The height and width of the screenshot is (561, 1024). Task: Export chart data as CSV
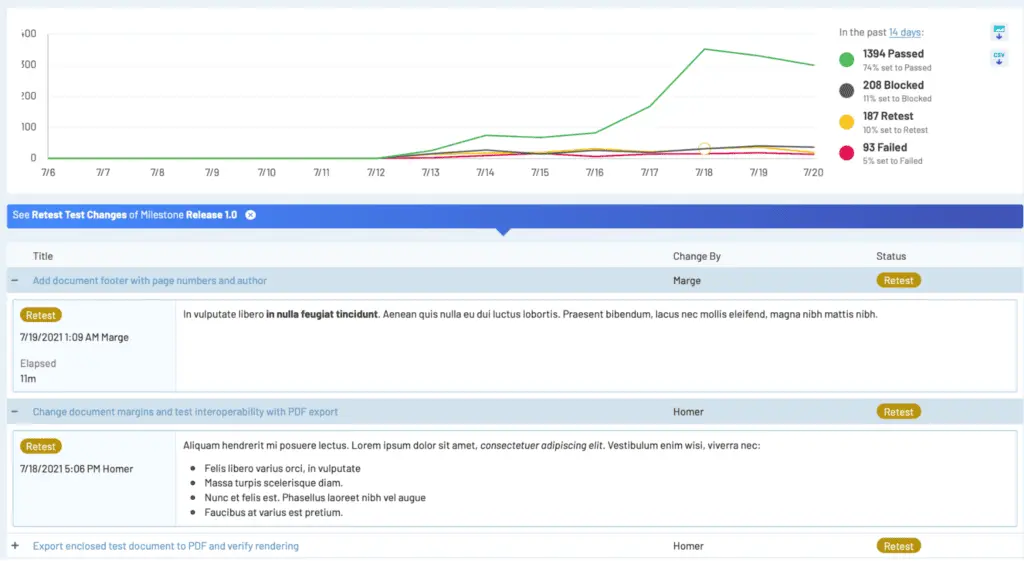[x=999, y=57]
